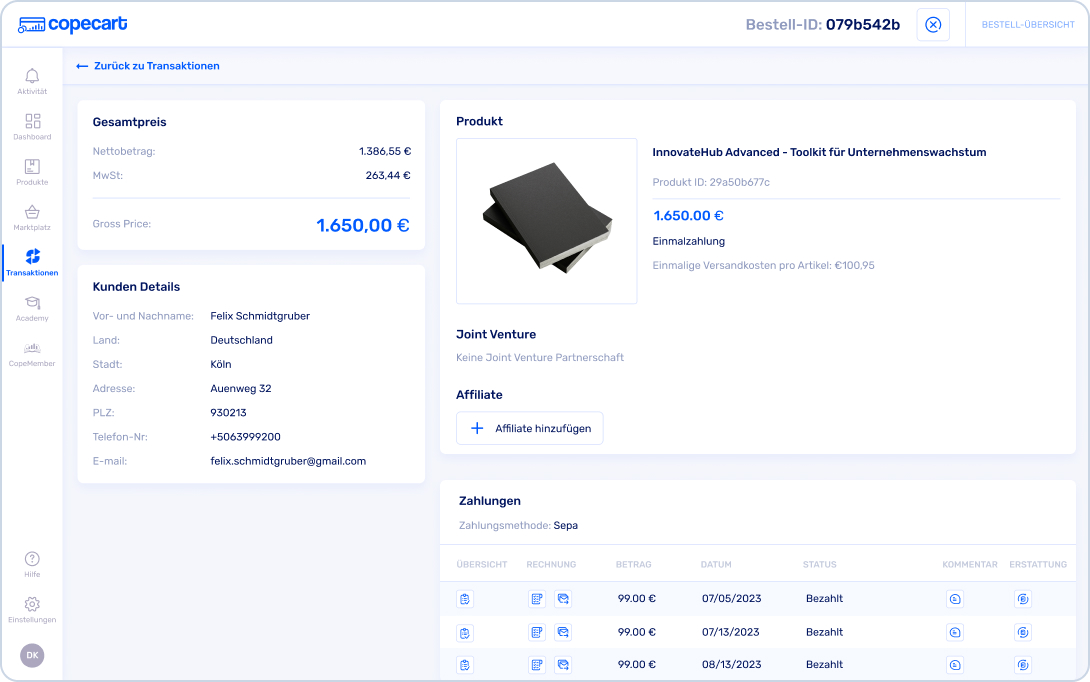Open comment icon for 08/13/2023 payment
The width and height of the screenshot is (1090, 682).
[x=955, y=665]
